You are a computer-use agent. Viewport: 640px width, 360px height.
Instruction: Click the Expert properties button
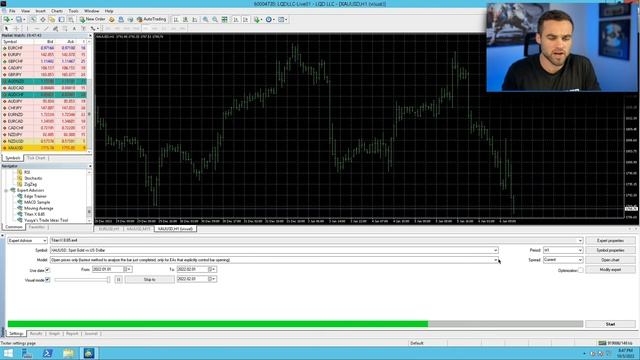coord(610,240)
